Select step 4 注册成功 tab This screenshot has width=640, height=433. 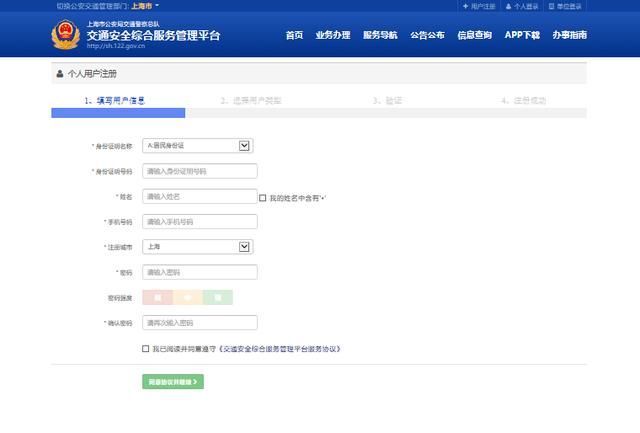[524, 100]
